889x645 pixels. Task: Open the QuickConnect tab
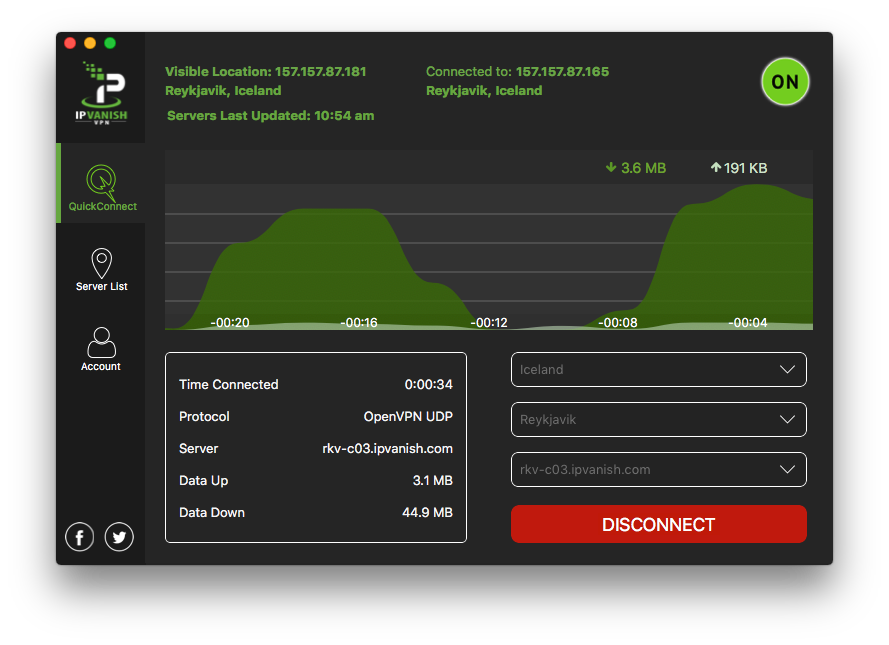tap(102, 183)
